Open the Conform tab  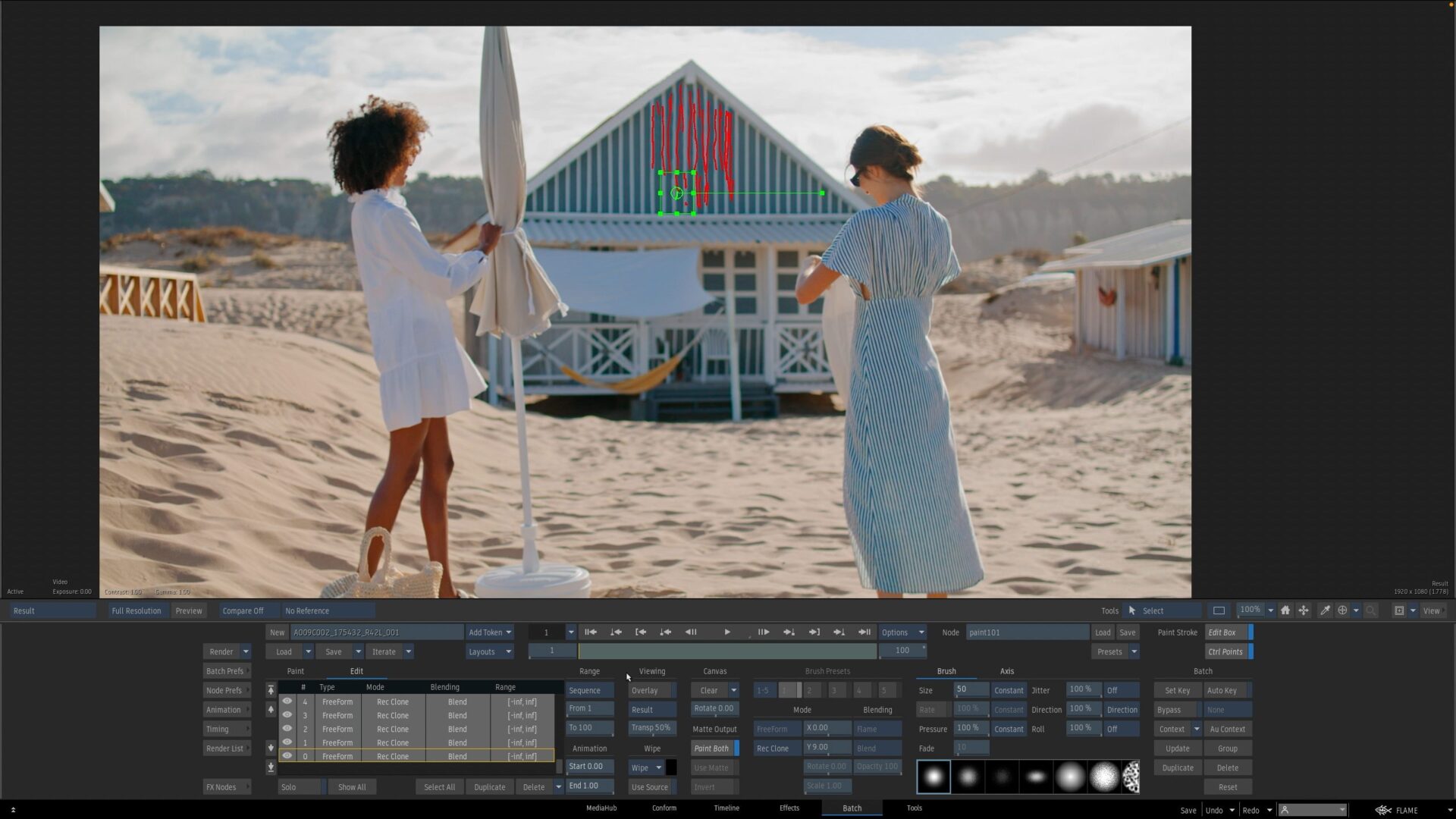(x=664, y=808)
